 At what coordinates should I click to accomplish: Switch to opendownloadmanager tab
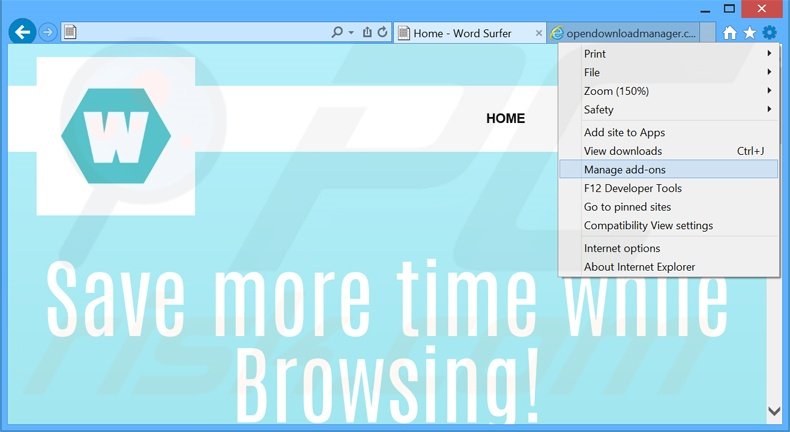[x=624, y=33]
